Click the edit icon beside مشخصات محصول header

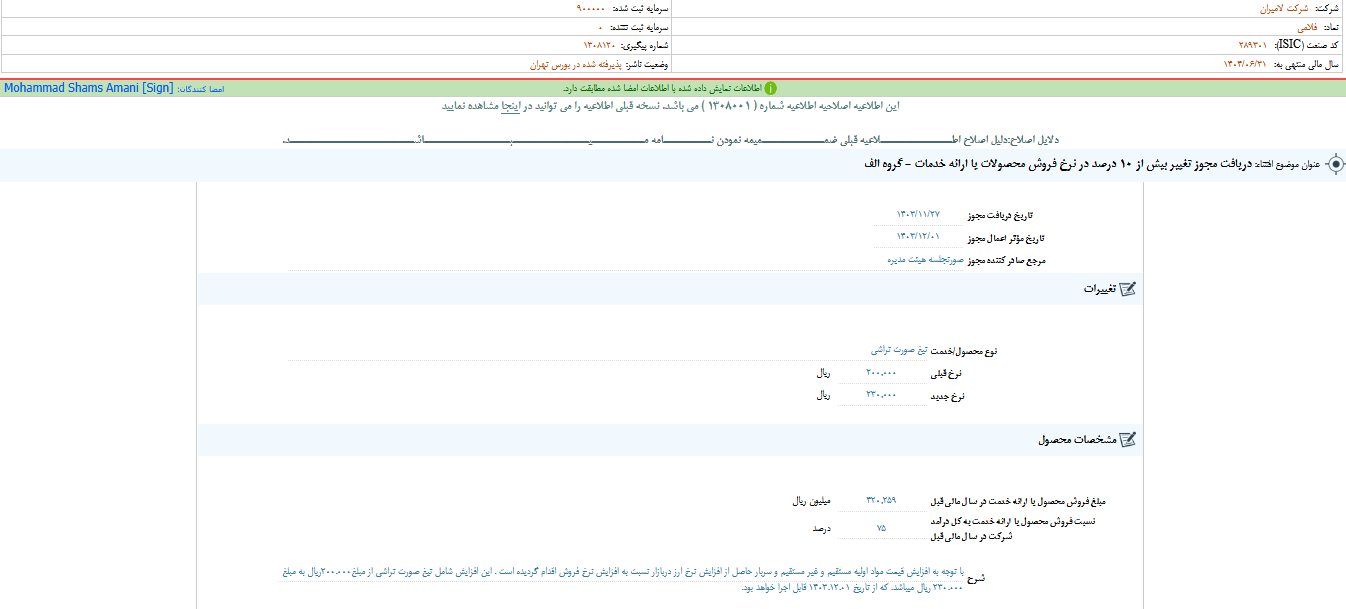coord(1129,439)
